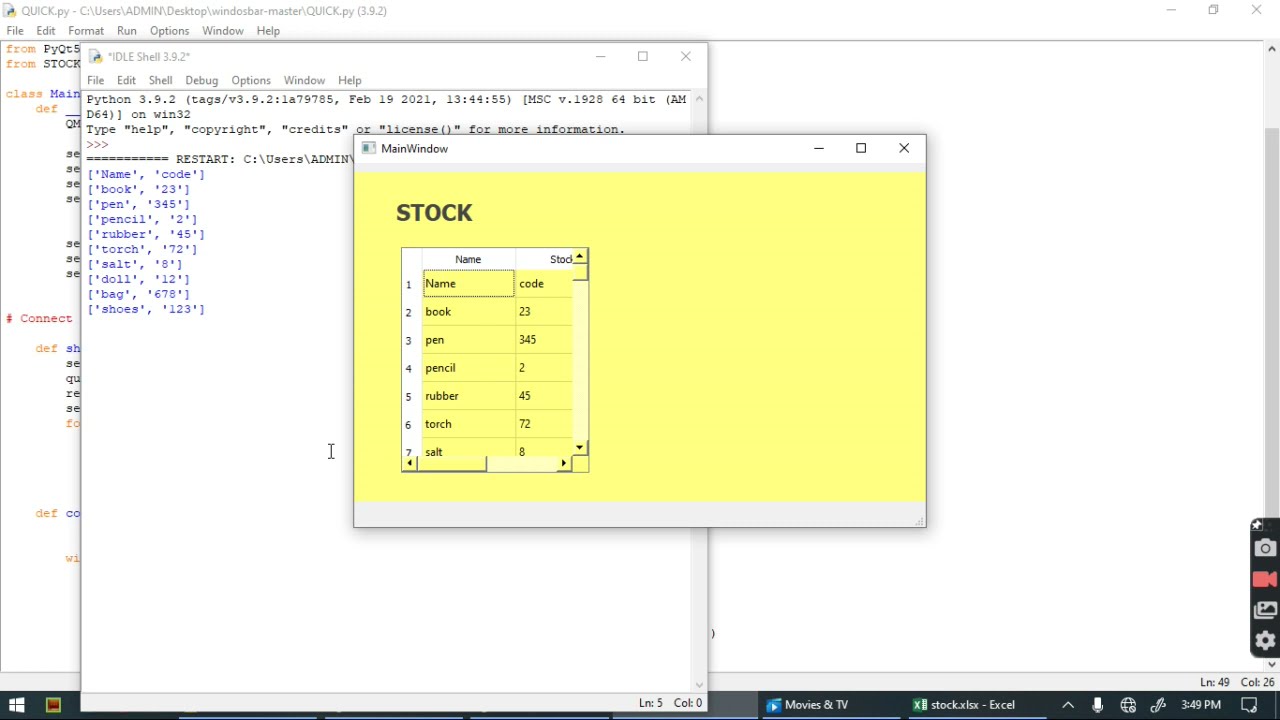The width and height of the screenshot is (1280, 720).
Task: Select row header 1 in stock table
Action: 411,284
